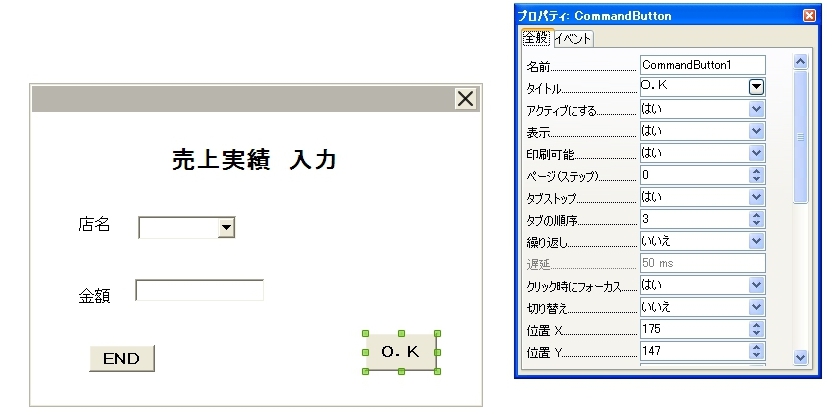The height and width of the screenshot is (415, 839).
Task: Open the 切り替え dropdown
Action: 757,307
